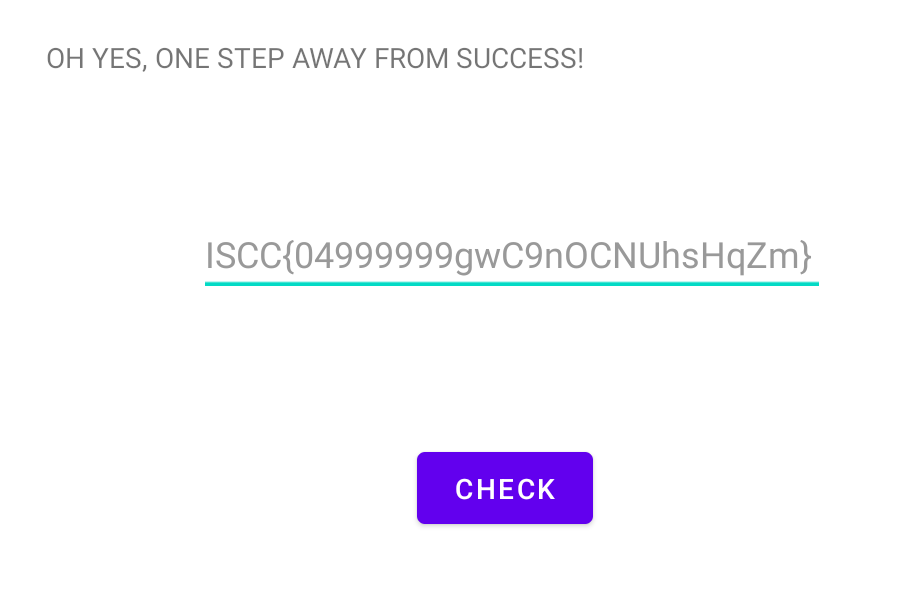Place cursor after the closing brace in field
Viewport: 923px width, 608px height.
[814, 257]
